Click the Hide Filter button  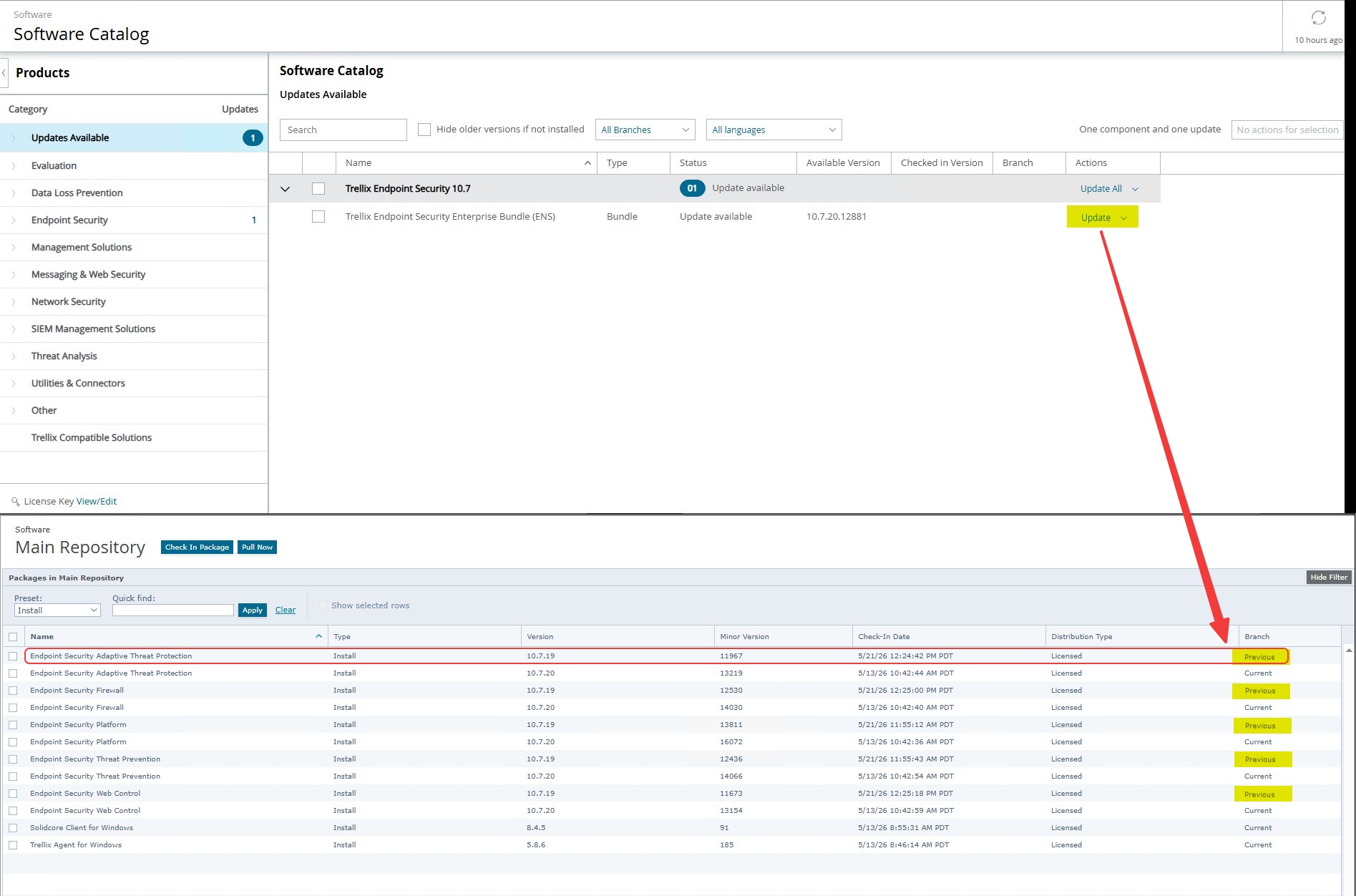1329,578
